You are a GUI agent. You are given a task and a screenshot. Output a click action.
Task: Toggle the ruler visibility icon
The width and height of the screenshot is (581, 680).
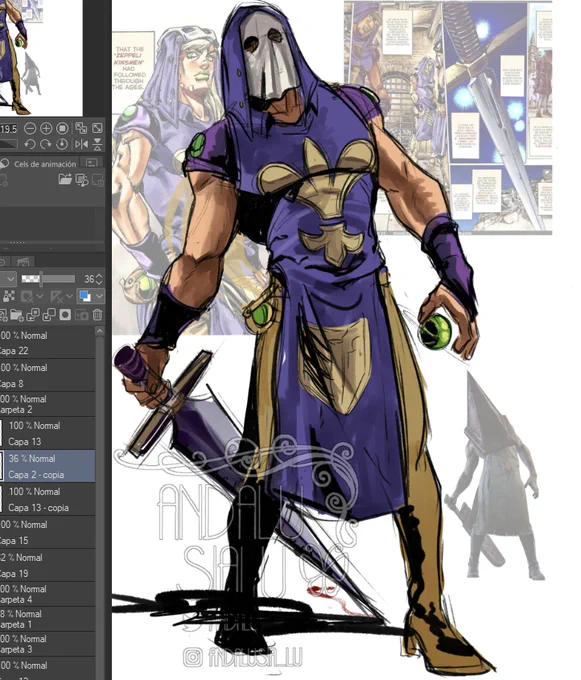[x=56, y=297]
